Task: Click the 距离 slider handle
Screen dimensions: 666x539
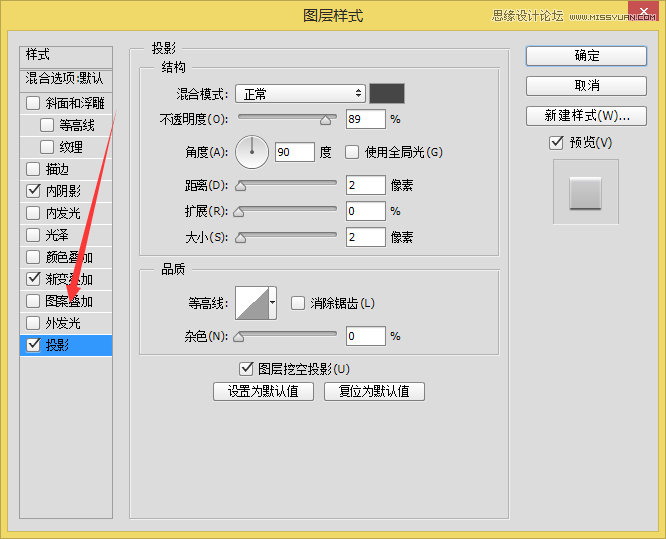Action: [241, 186]
